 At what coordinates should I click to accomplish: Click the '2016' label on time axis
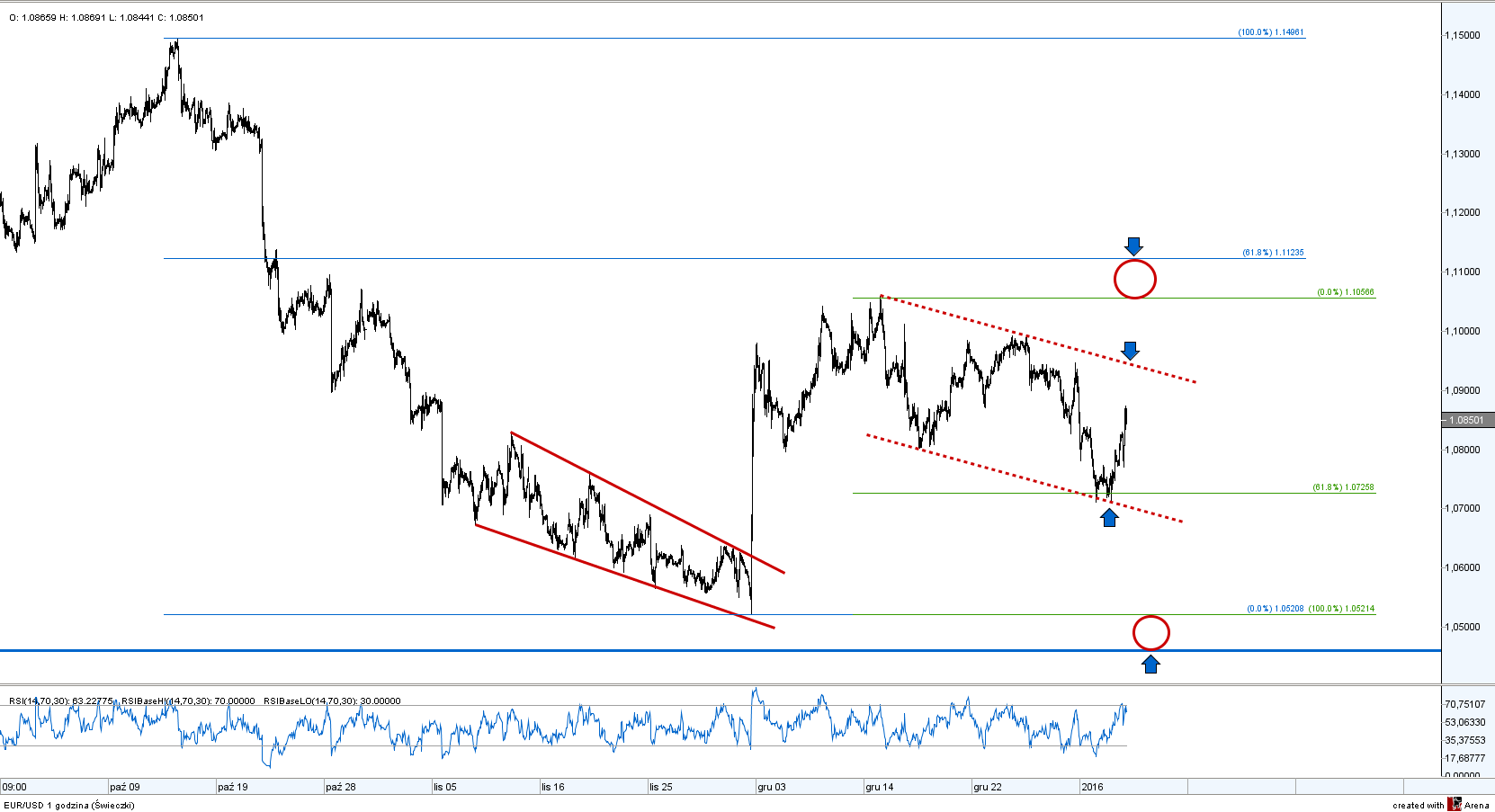pos(1092,787)
